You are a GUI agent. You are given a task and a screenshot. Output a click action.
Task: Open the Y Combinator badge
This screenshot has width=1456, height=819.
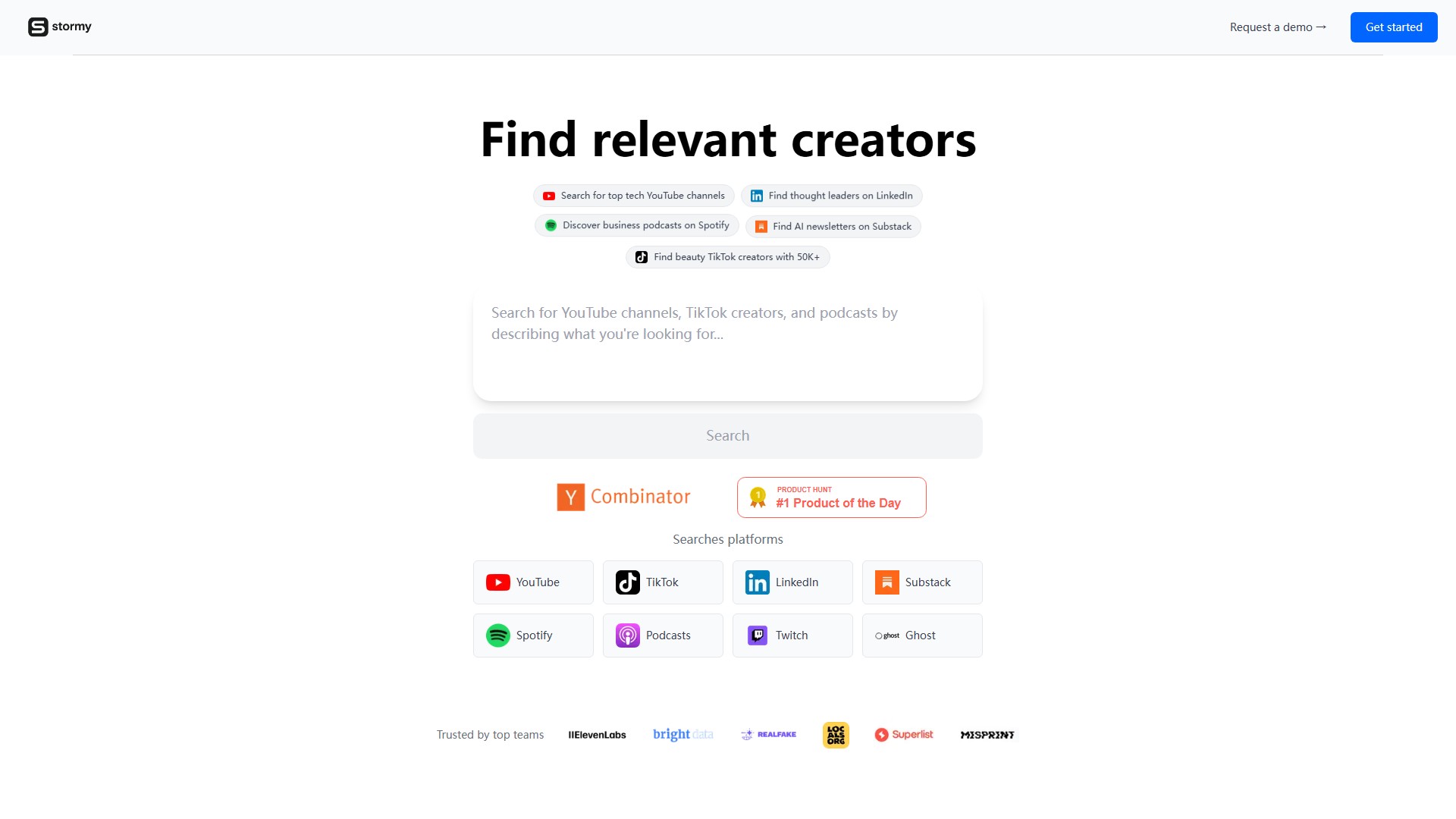pyautogui.click(x=623, y=497)
